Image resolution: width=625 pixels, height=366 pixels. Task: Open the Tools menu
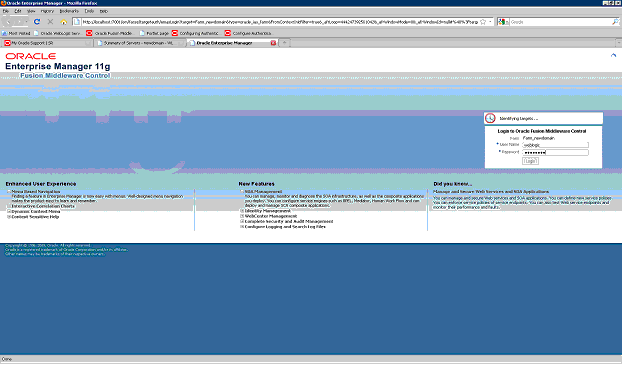coord(89,11)
